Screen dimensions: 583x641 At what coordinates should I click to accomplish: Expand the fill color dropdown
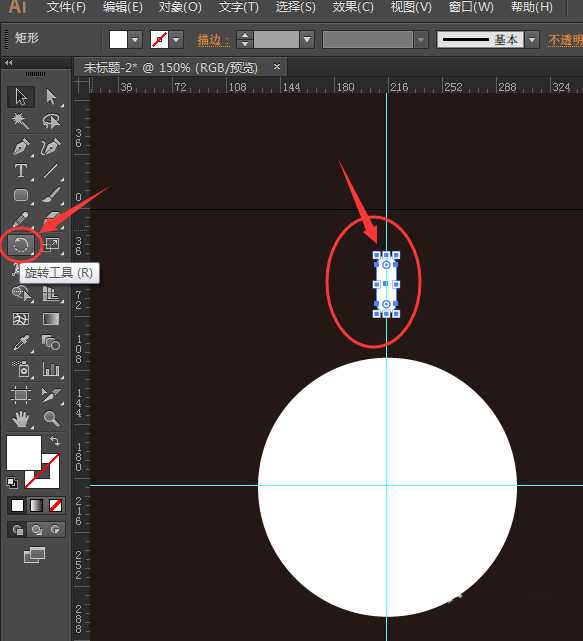coord(135,40)
